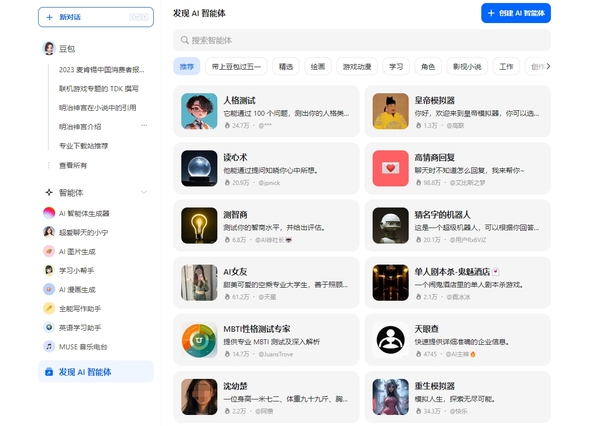
Task: Collapse the 智能体 section in sidebar
Action: (x=144, y=192)
